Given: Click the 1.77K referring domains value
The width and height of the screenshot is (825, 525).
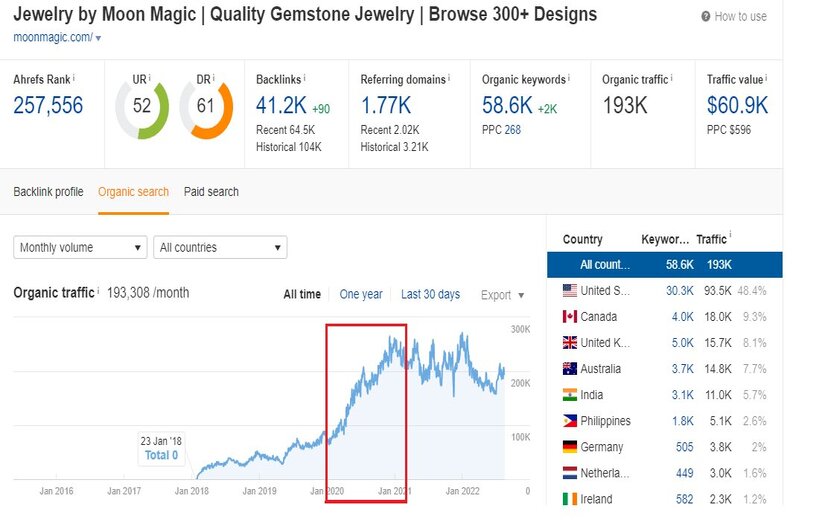Looking at the screenshot, I should tap(386, 106).
